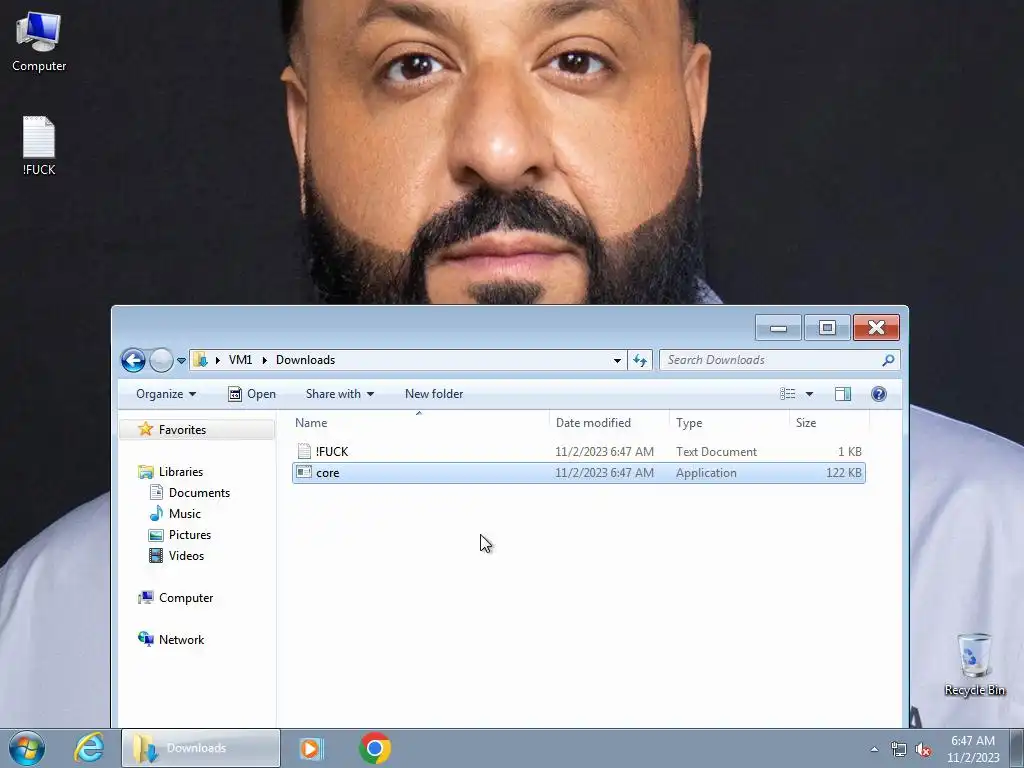Go back with Explorer back arrow
This screenshot has height=768, width=1024.
pos(133,360)
